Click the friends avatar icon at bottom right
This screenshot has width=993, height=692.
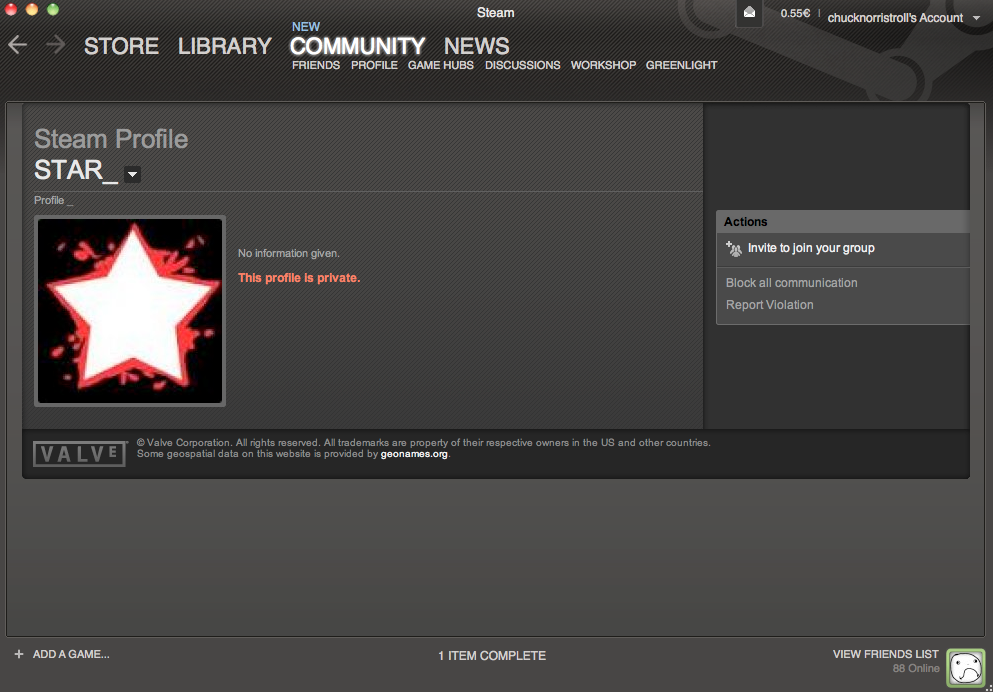tap(966, 668)
